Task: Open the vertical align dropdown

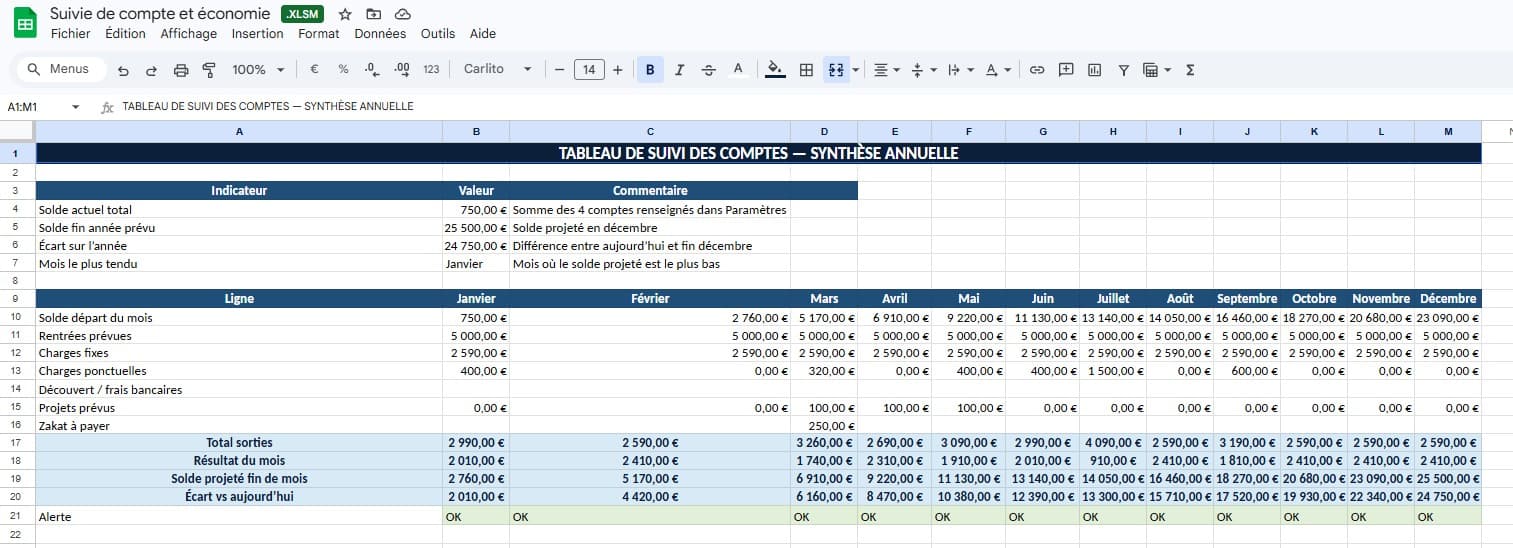Action: pyautogui.click(x=924, y=70)
